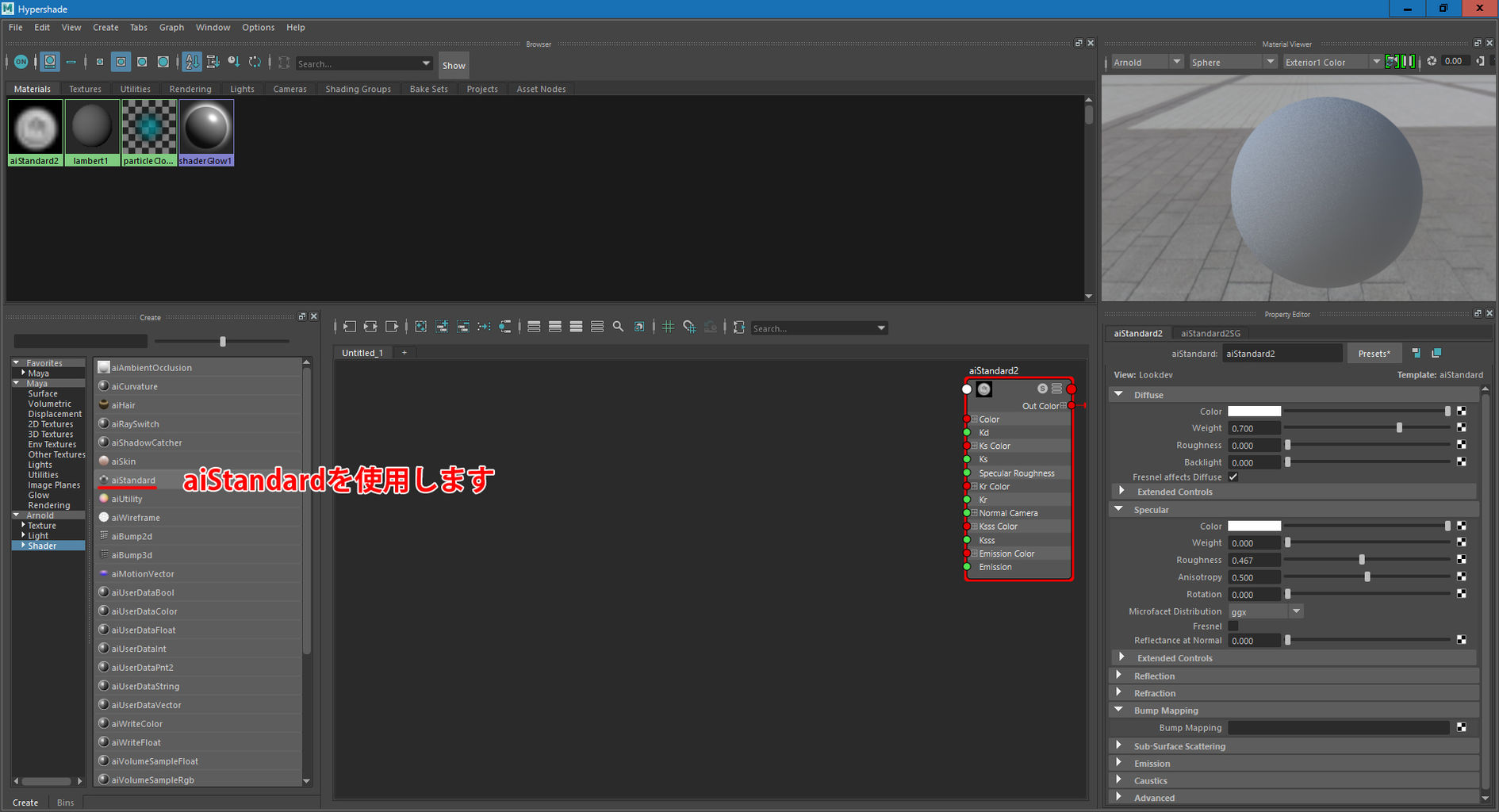Image resolution: width=1499 pixels, height=812 pixels.
Task: Sort Browser items by name (A-Z)
Action: [192, 62]
